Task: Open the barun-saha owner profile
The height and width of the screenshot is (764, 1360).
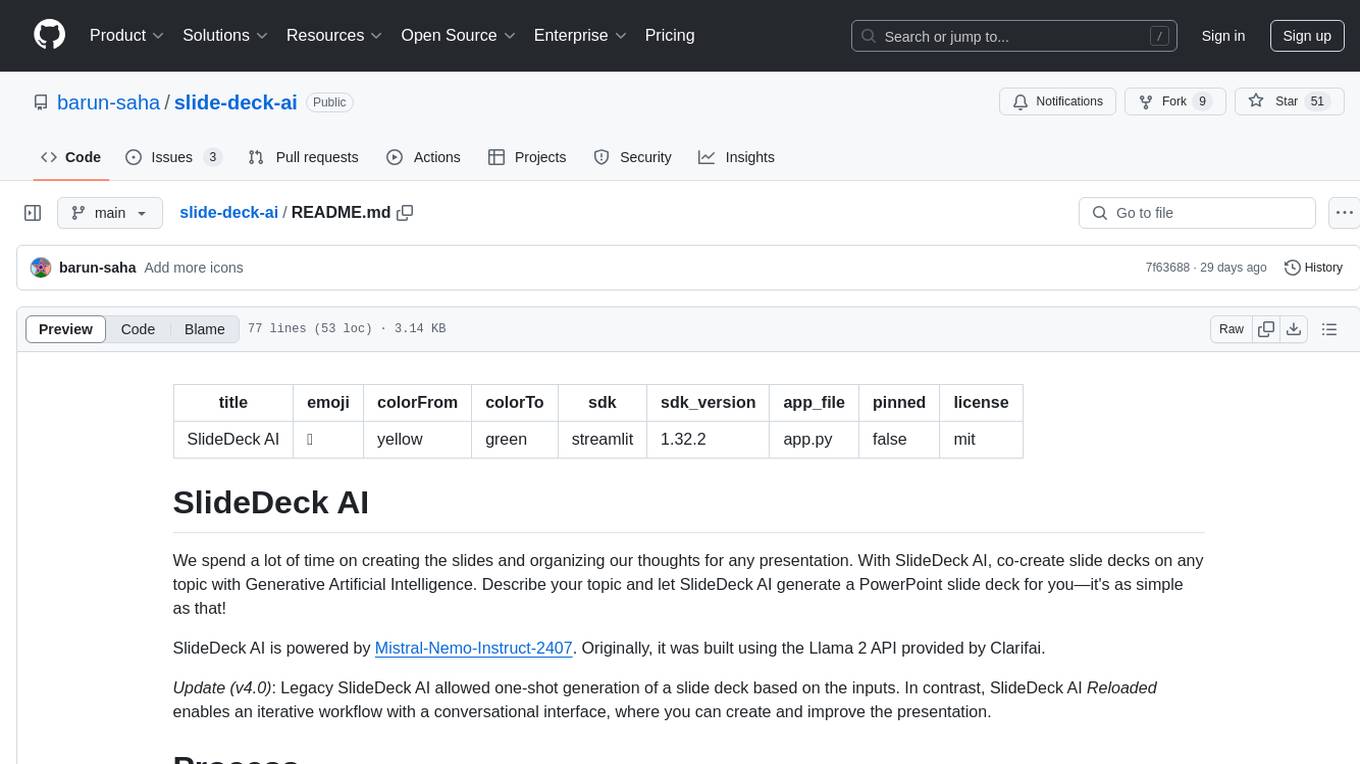Action: (x=108, y=102)
